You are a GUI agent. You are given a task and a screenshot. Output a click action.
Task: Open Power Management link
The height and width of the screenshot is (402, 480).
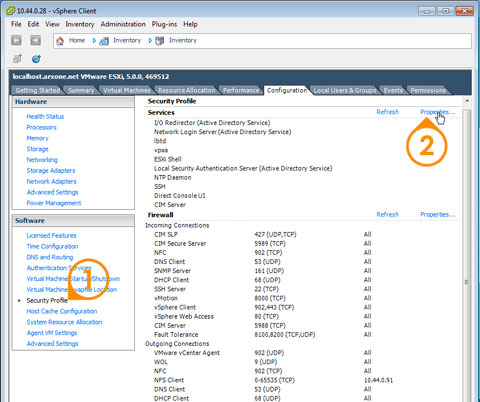[54, 203]
